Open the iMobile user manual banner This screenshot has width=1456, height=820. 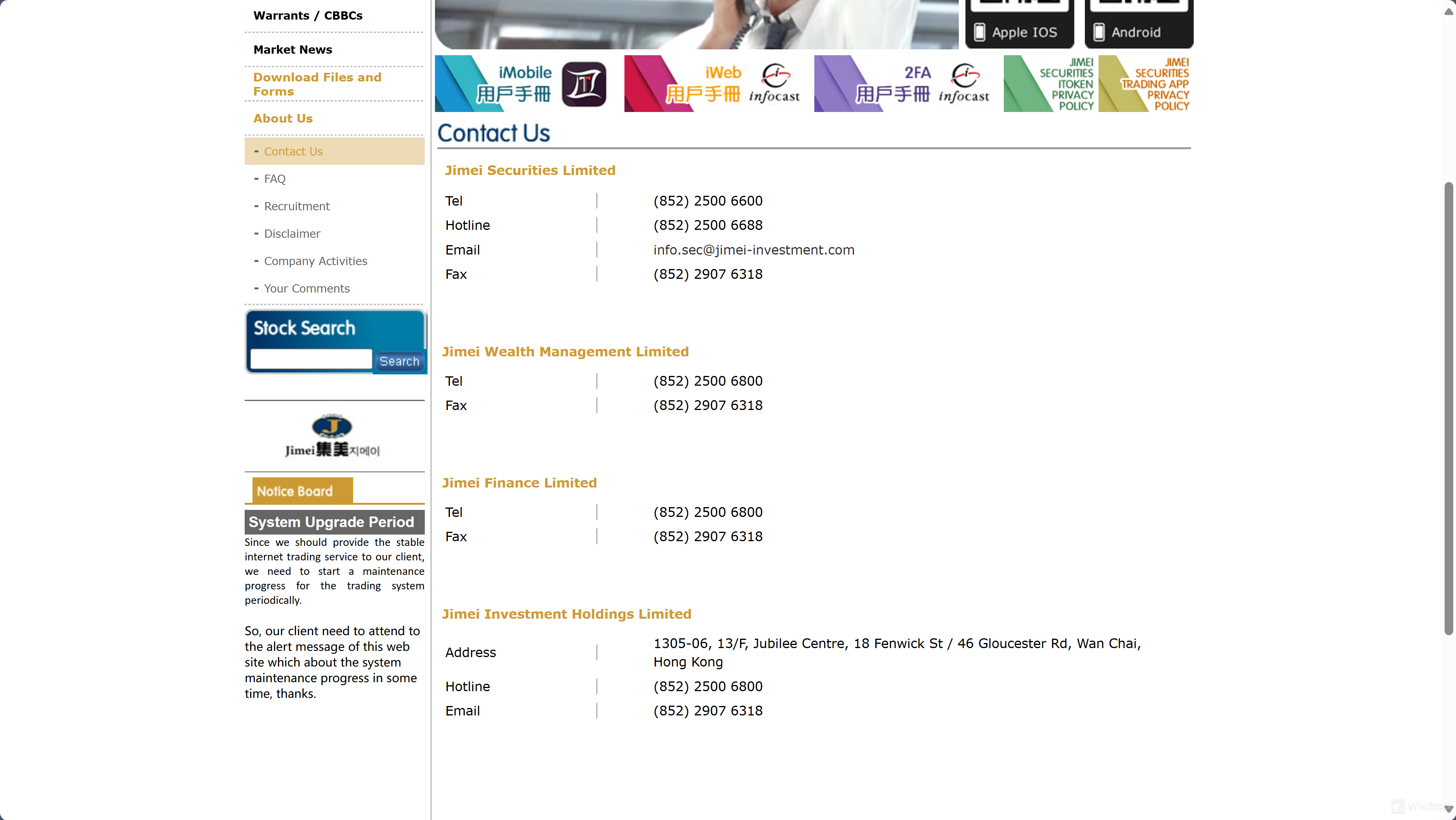point(521,83)
